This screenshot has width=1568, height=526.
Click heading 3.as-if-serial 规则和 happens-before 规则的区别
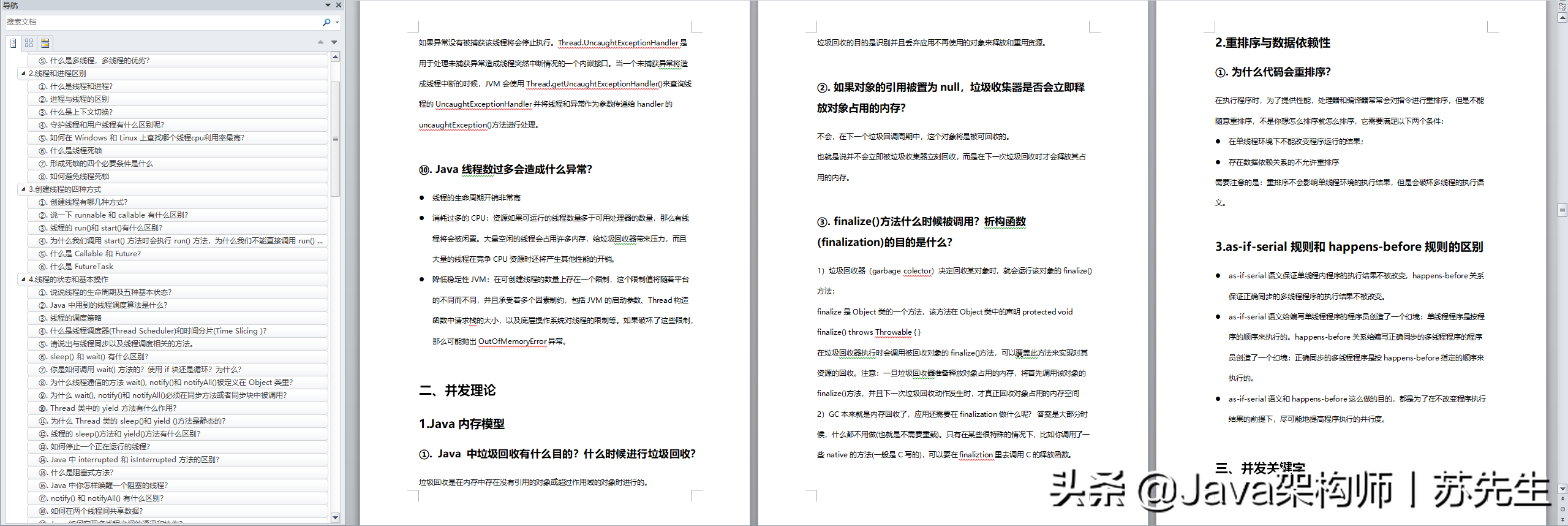click(1349, 246)
